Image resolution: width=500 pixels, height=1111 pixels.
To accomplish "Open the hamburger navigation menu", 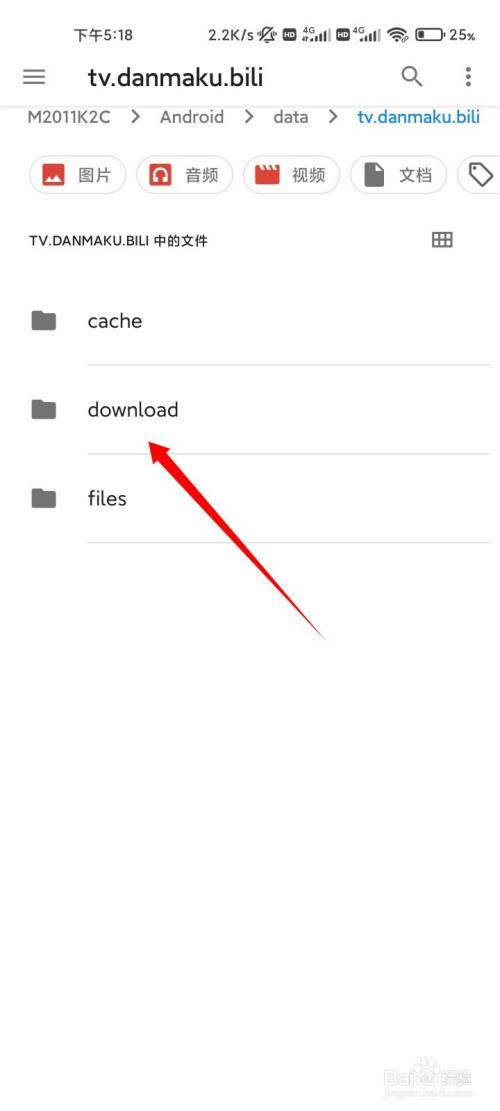I will coord(34,77).
